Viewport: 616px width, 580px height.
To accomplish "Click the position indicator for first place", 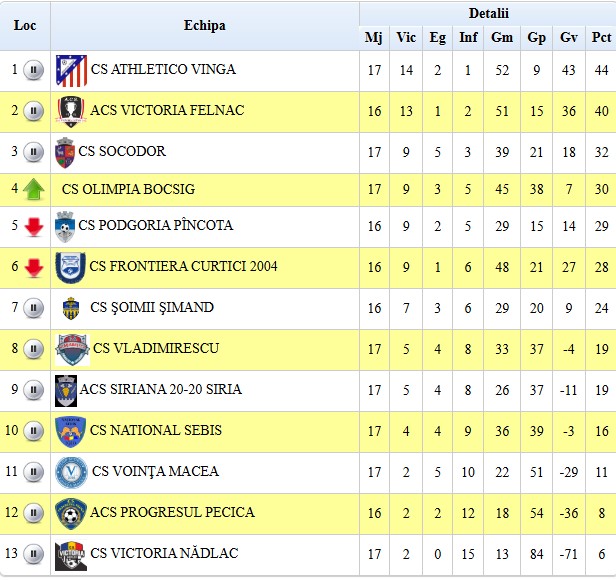I will coord(34,70).
